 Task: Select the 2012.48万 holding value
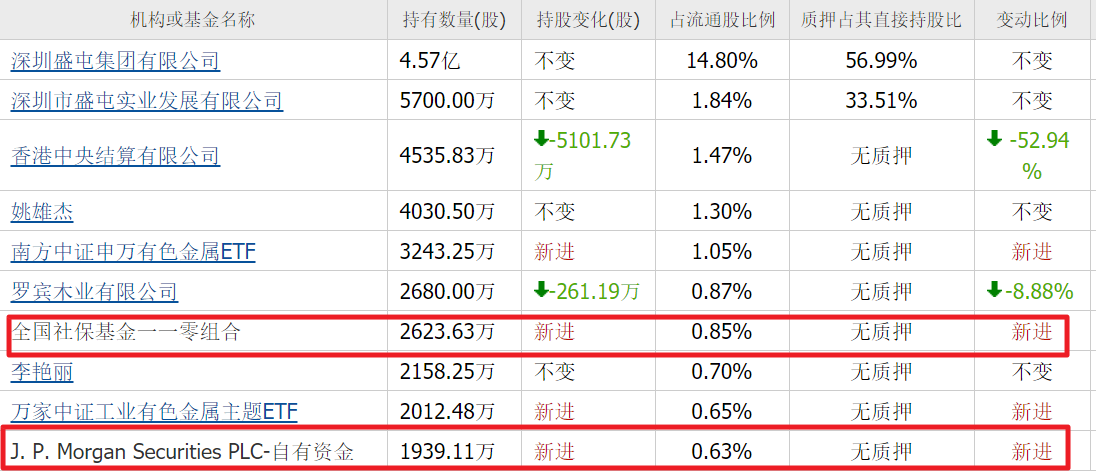point(447,412)
